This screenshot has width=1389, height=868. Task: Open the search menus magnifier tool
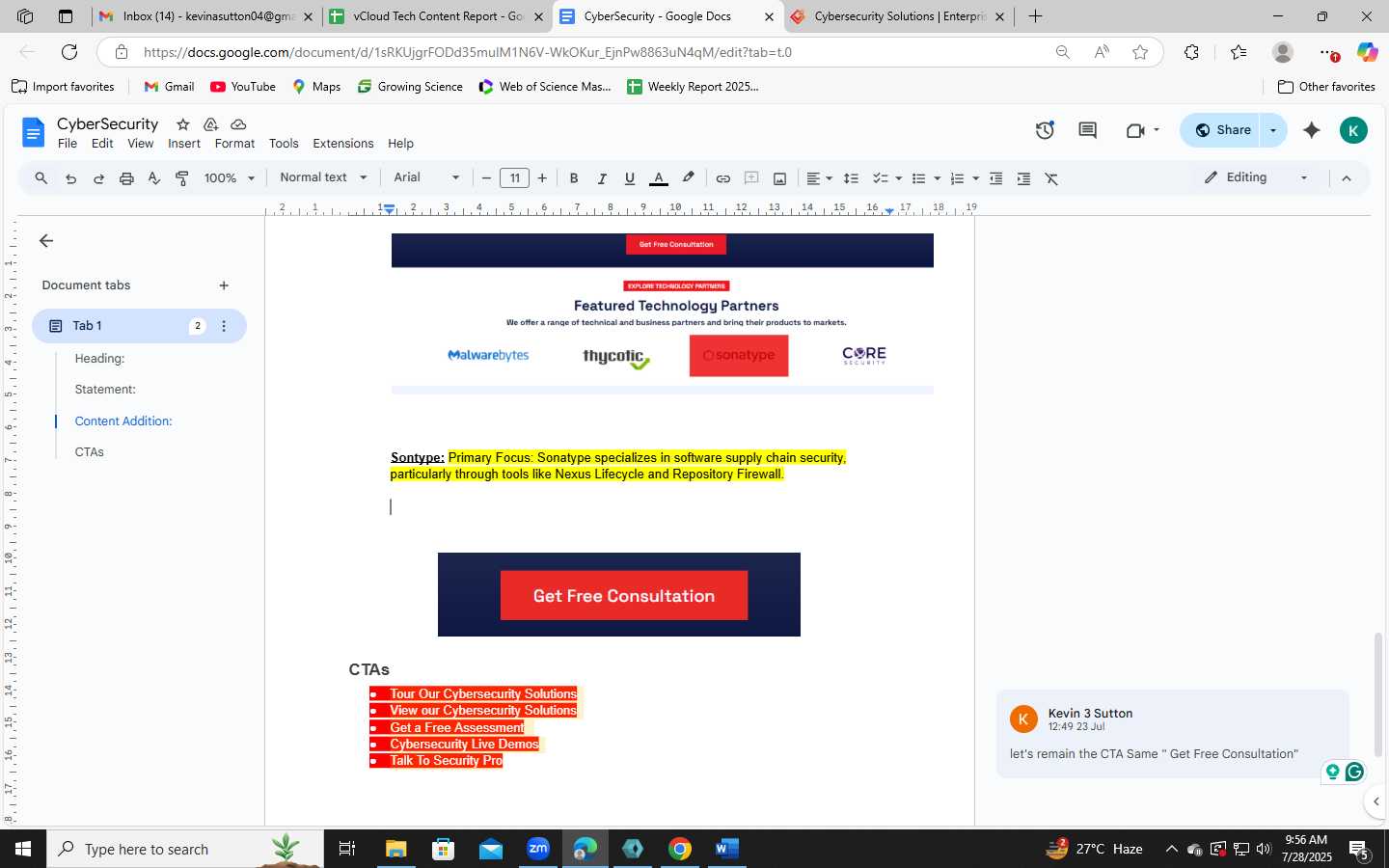coord(41,178)
